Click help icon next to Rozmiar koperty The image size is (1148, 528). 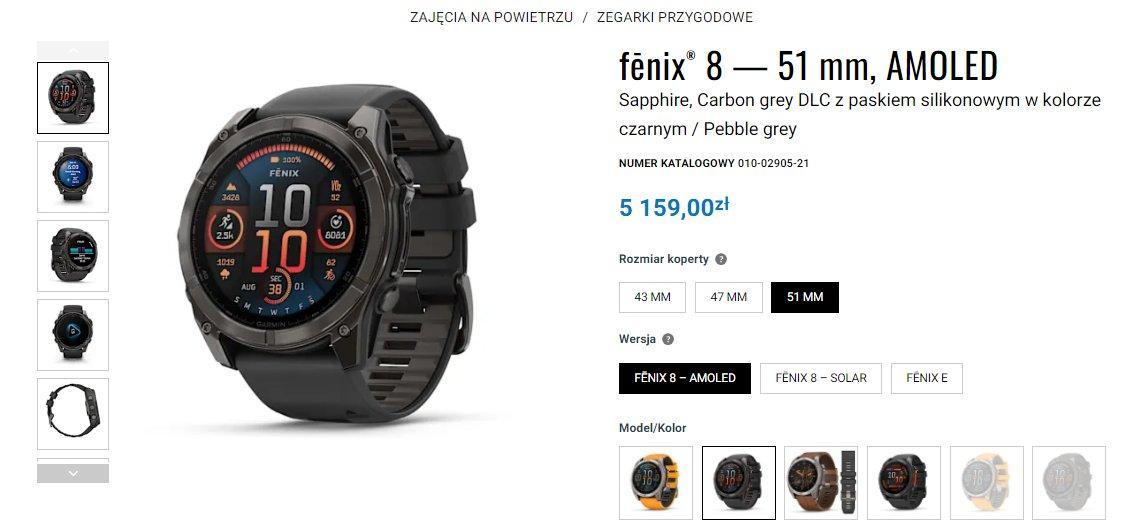point(720,259)
